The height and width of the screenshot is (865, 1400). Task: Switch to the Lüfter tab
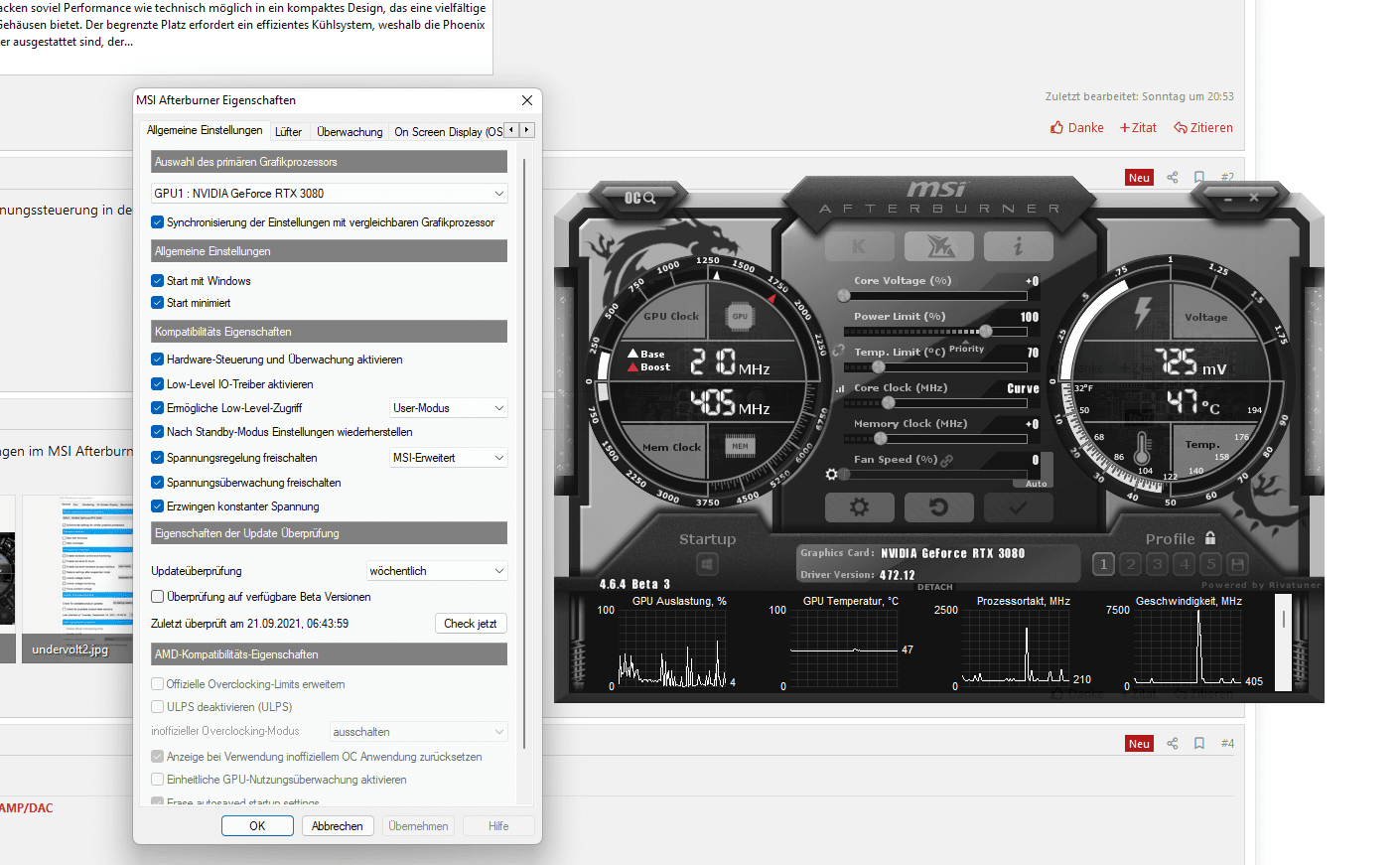click(289, 131)
